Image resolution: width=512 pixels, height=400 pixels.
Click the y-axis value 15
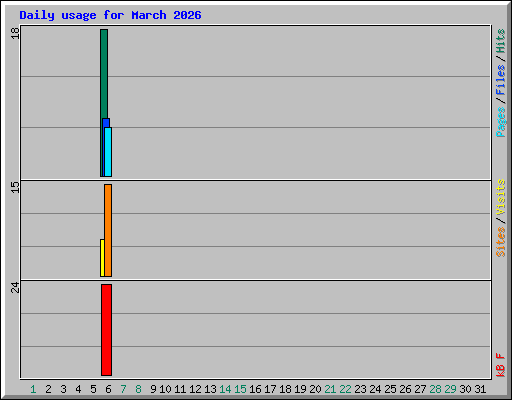click(15, 187)
